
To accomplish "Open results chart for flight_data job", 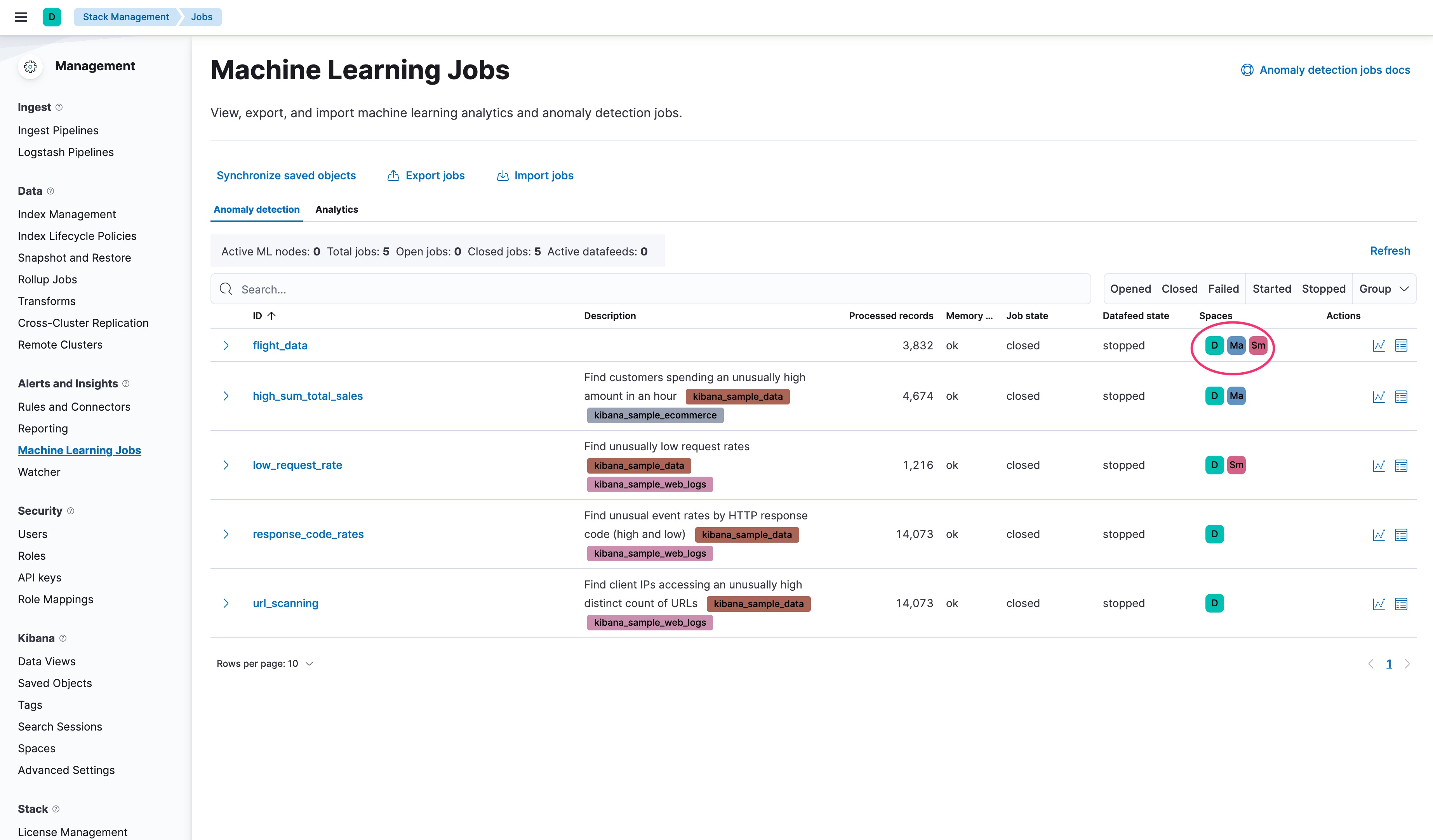I will pos(1379,345).
